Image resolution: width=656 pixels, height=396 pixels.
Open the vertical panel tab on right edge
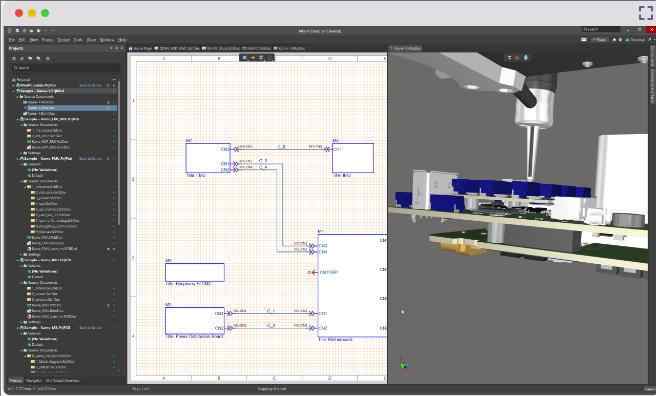[x=652, y=74]
